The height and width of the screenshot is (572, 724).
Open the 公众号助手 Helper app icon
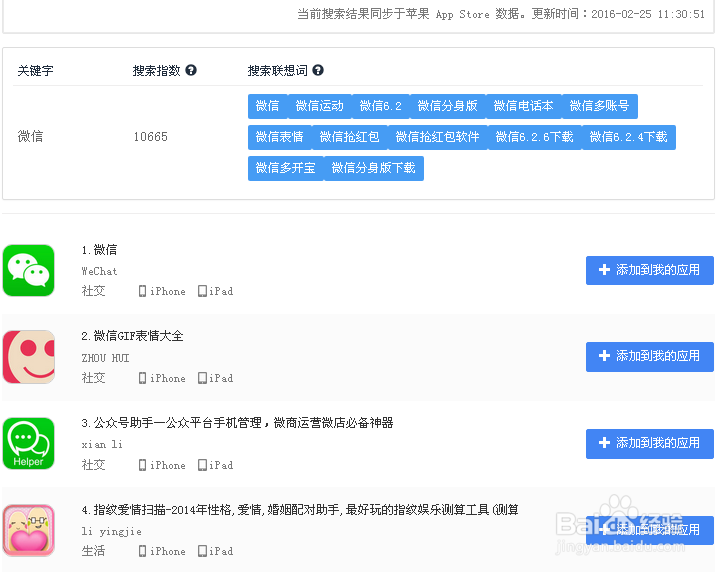pyautogui.click(x=29, y=444)
